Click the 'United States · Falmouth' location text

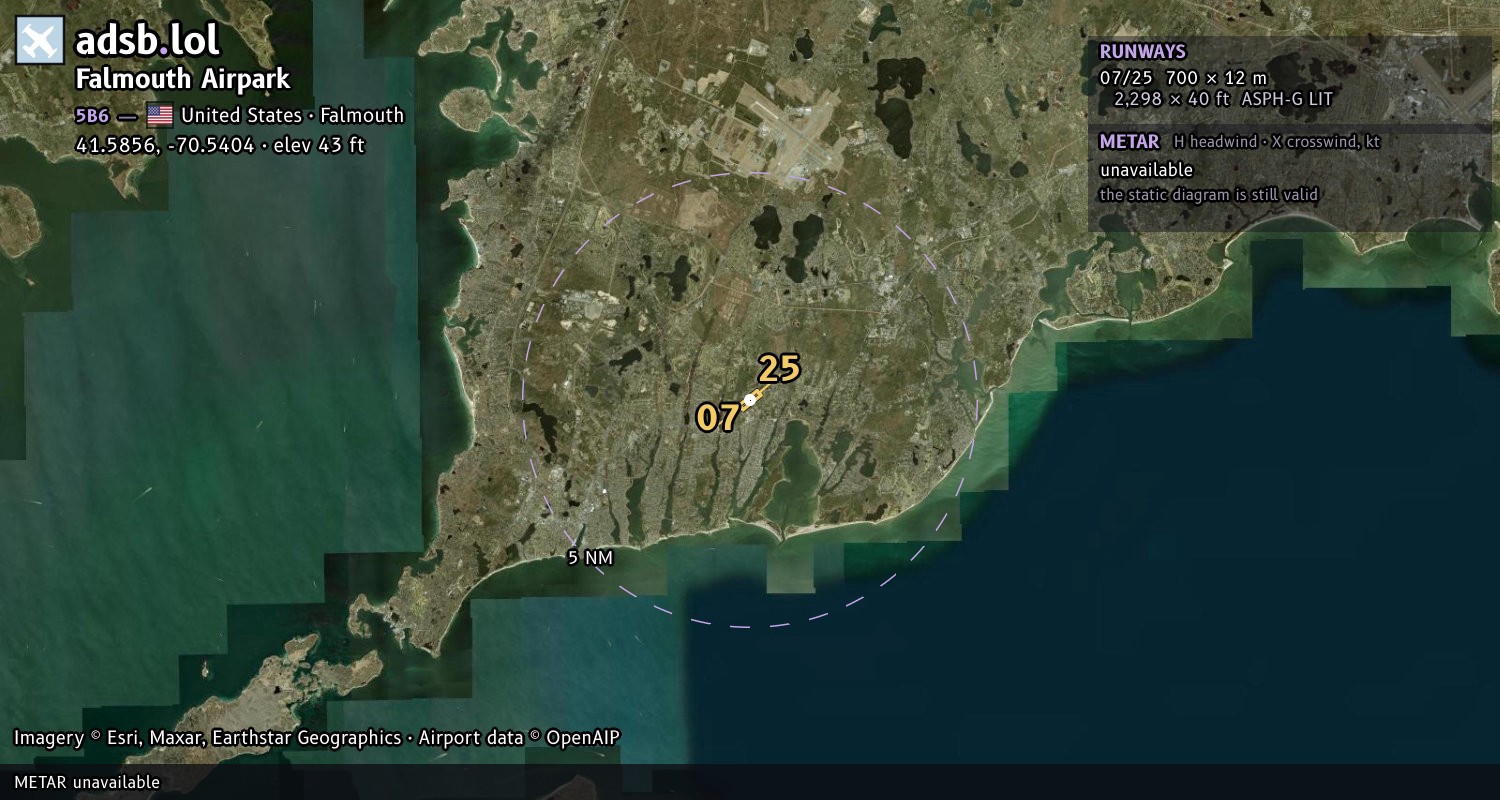pyautogui.click(x=292, y=115)
